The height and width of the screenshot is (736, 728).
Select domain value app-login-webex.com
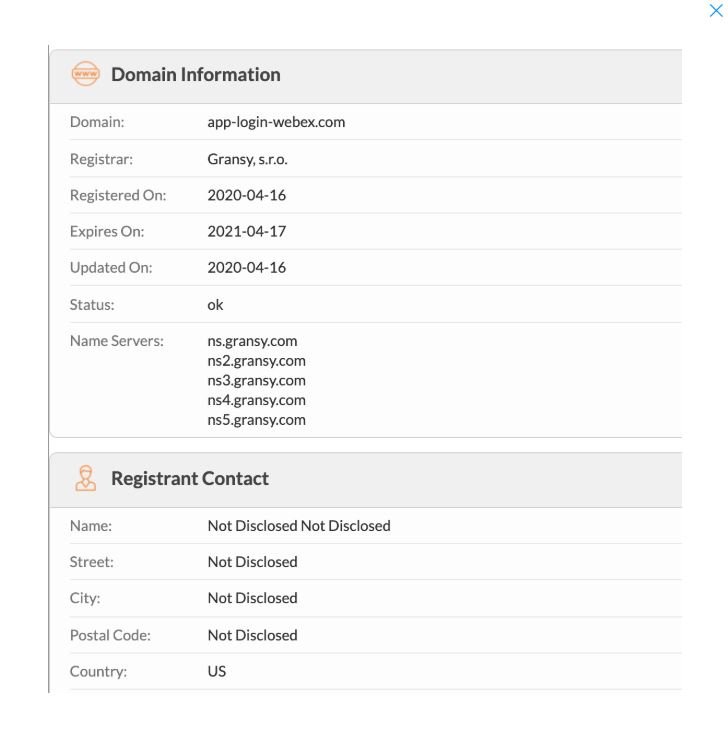coord(276,122)
